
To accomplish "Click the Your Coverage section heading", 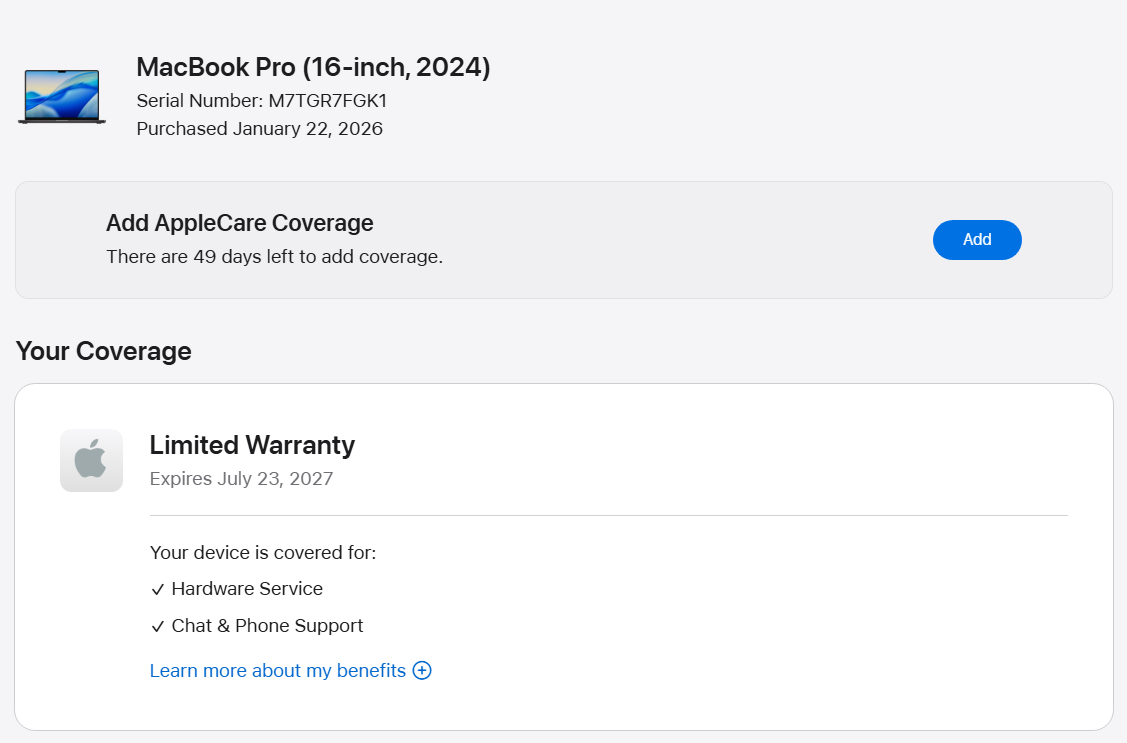I will (x=104, y=351).
